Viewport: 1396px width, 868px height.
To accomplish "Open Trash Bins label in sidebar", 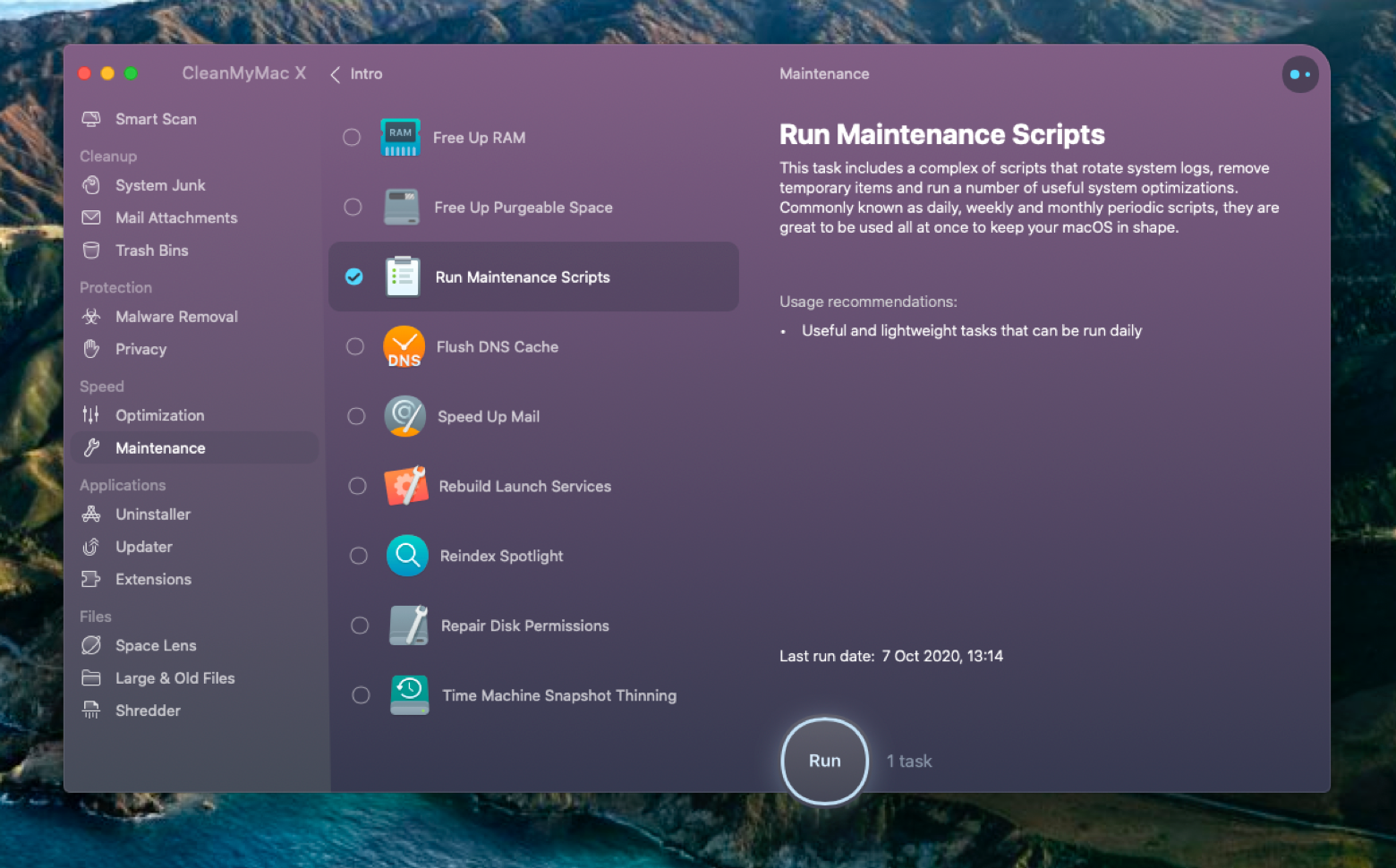I will click(x=152, y=251).
